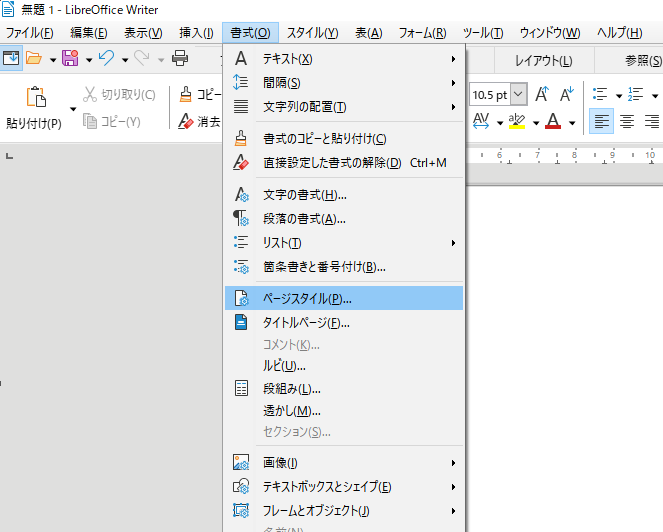Select ページスタイル(P)... menu entry
Image resolution: width=663 pixels, height=532 pixels.
tap(344, 299)
